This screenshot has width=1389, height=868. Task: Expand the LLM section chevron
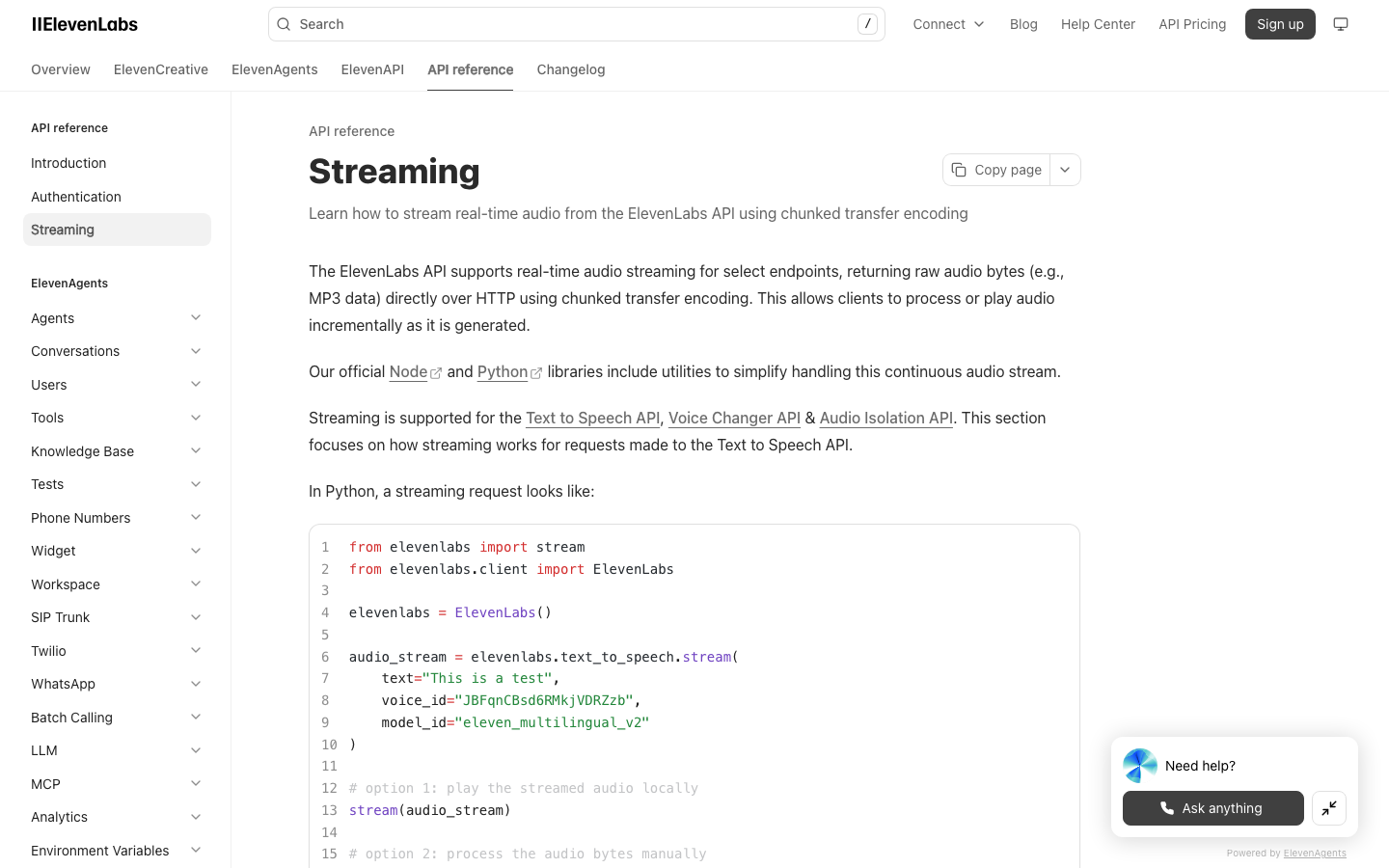196,750
